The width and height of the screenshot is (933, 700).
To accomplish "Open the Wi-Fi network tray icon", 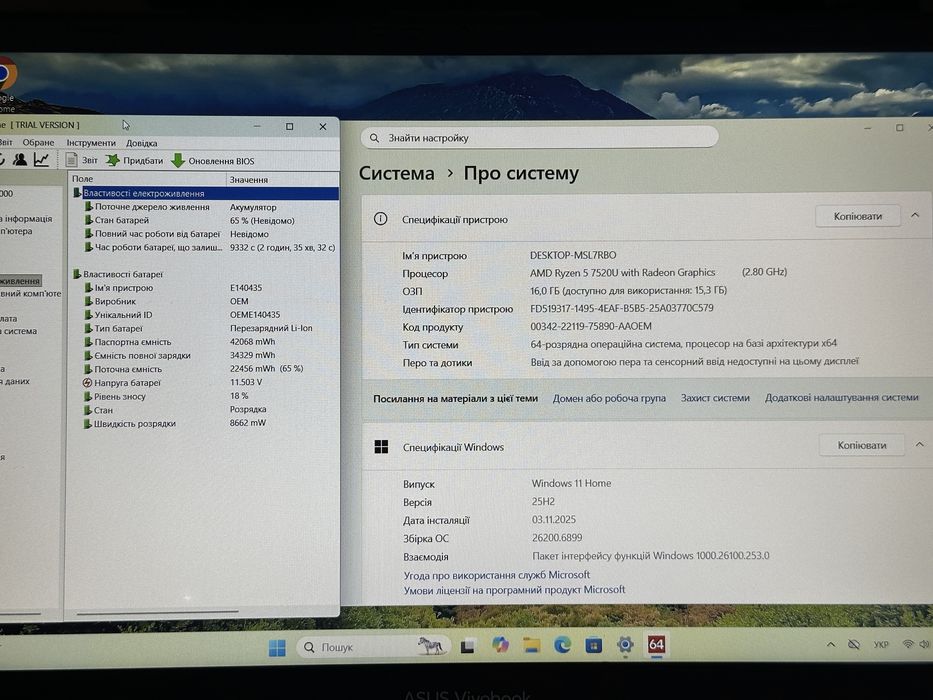I will 908,644.
